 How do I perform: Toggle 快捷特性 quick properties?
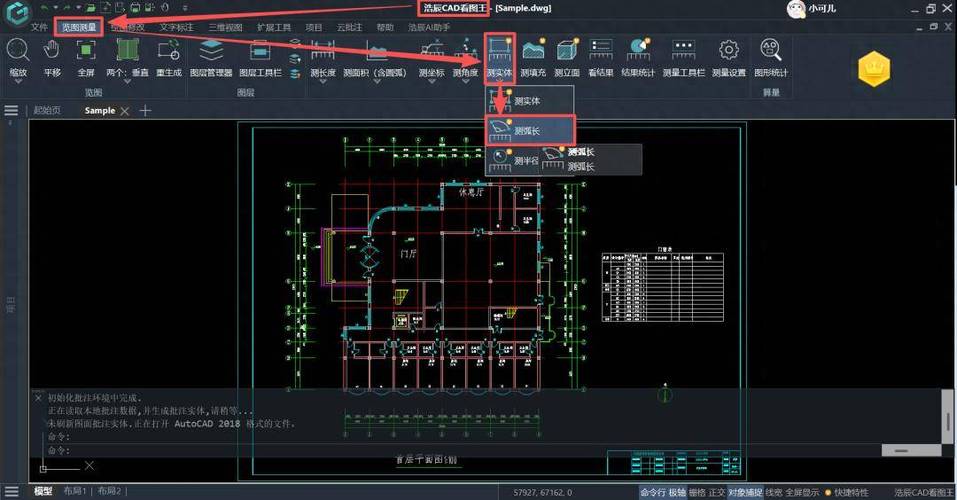pos(851,492)
